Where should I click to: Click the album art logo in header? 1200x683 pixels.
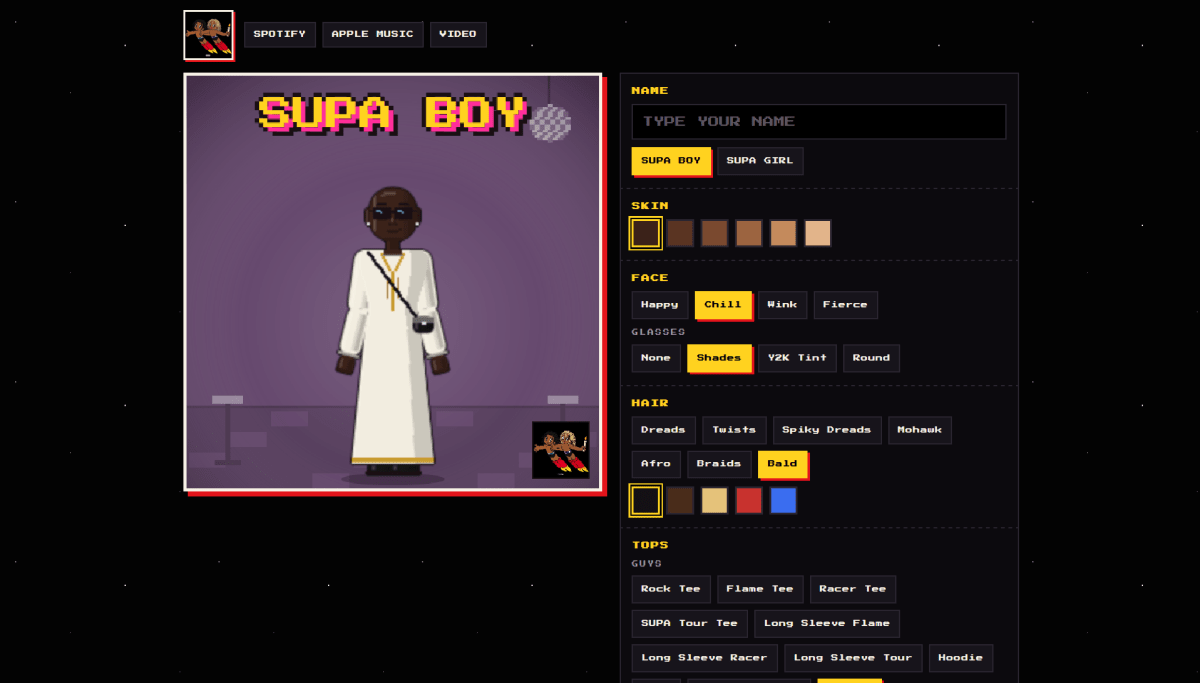pyautogui.click(x=208, y=35)
